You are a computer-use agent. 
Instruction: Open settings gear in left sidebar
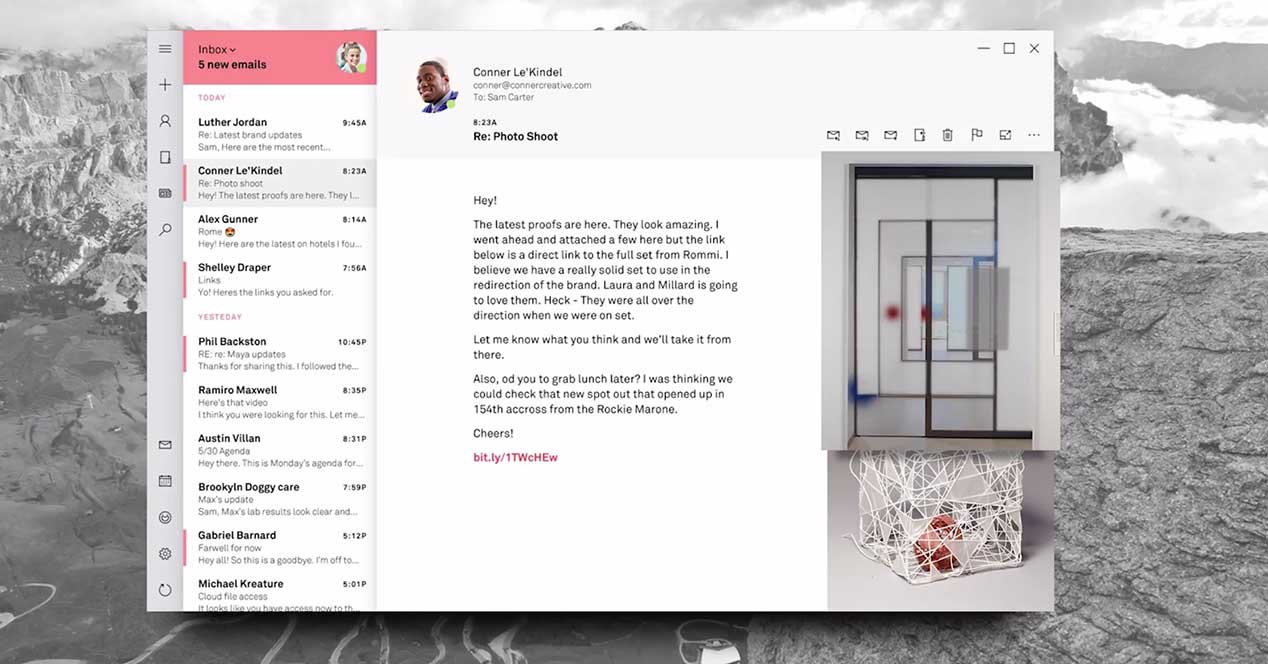click(x=165, y=554)
